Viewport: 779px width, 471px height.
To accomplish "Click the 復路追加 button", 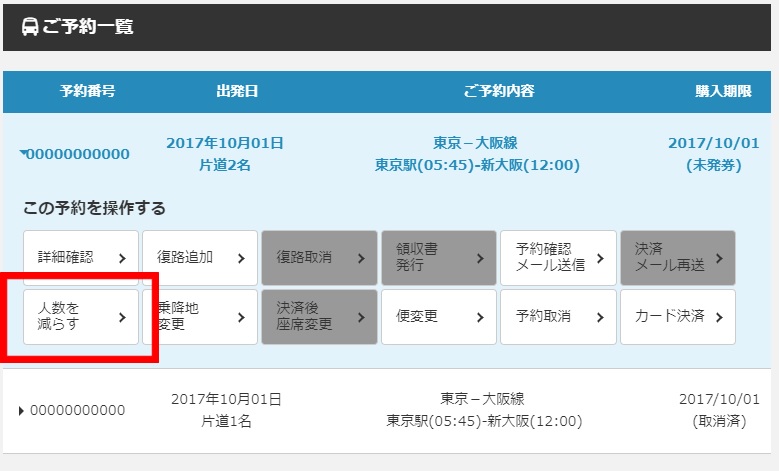I will coord(200,258).
